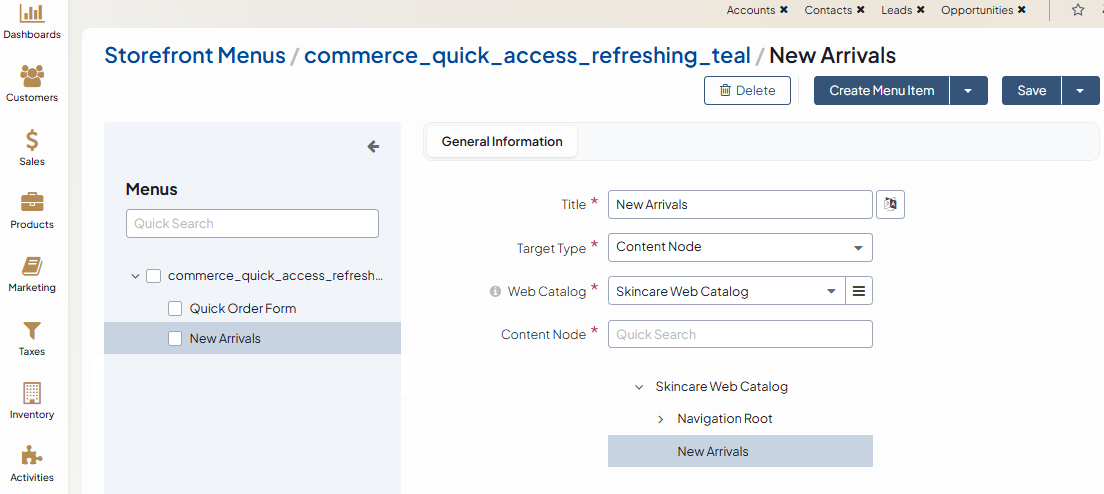1104x494 pixels.
Task: Tick the New Arrivals menu checkbox
Action: click(x=175, y=339)
